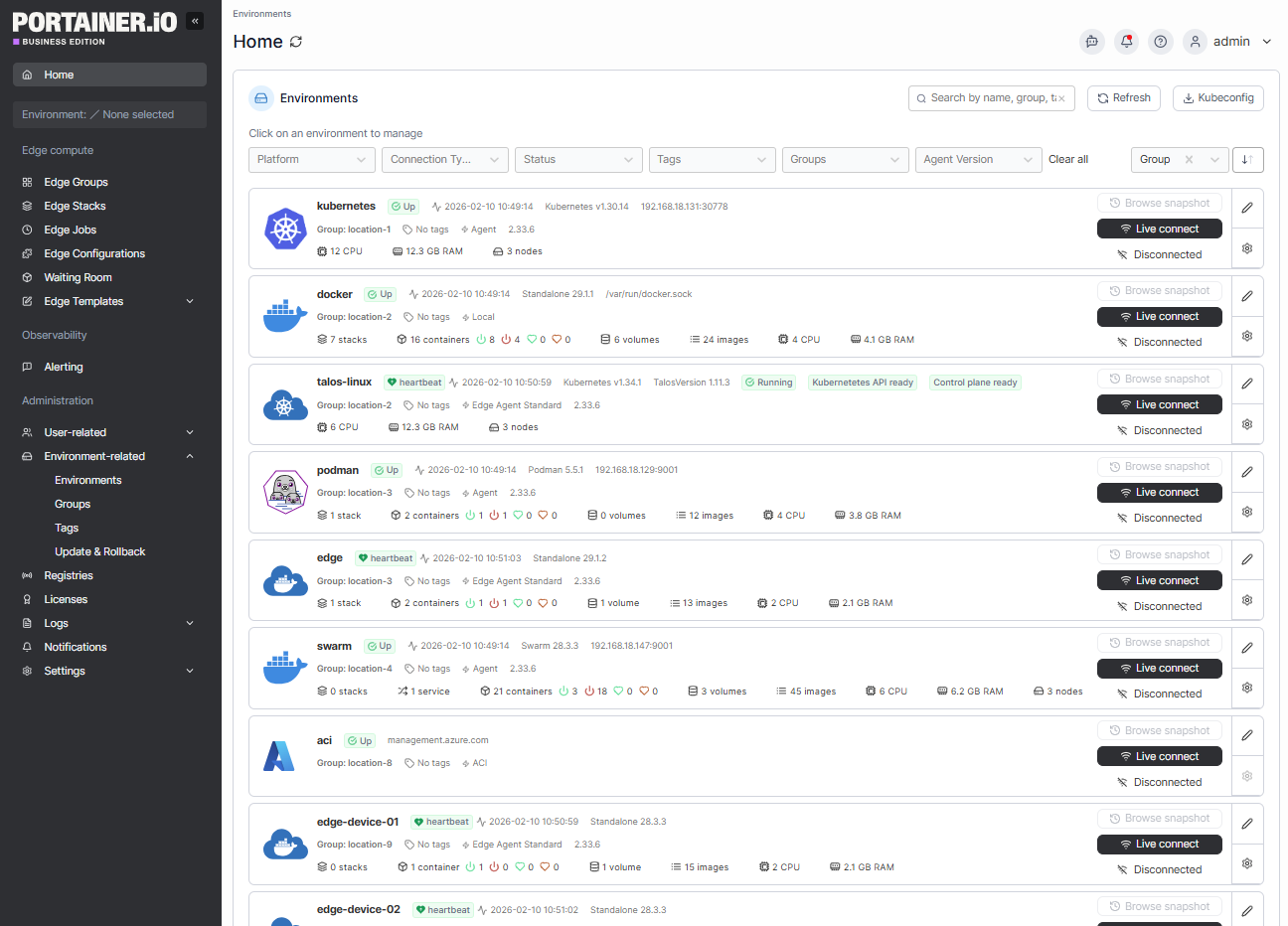Edit the podman environment via its pencil icon
1288x926 pixels.
[x=1247, y=472]
